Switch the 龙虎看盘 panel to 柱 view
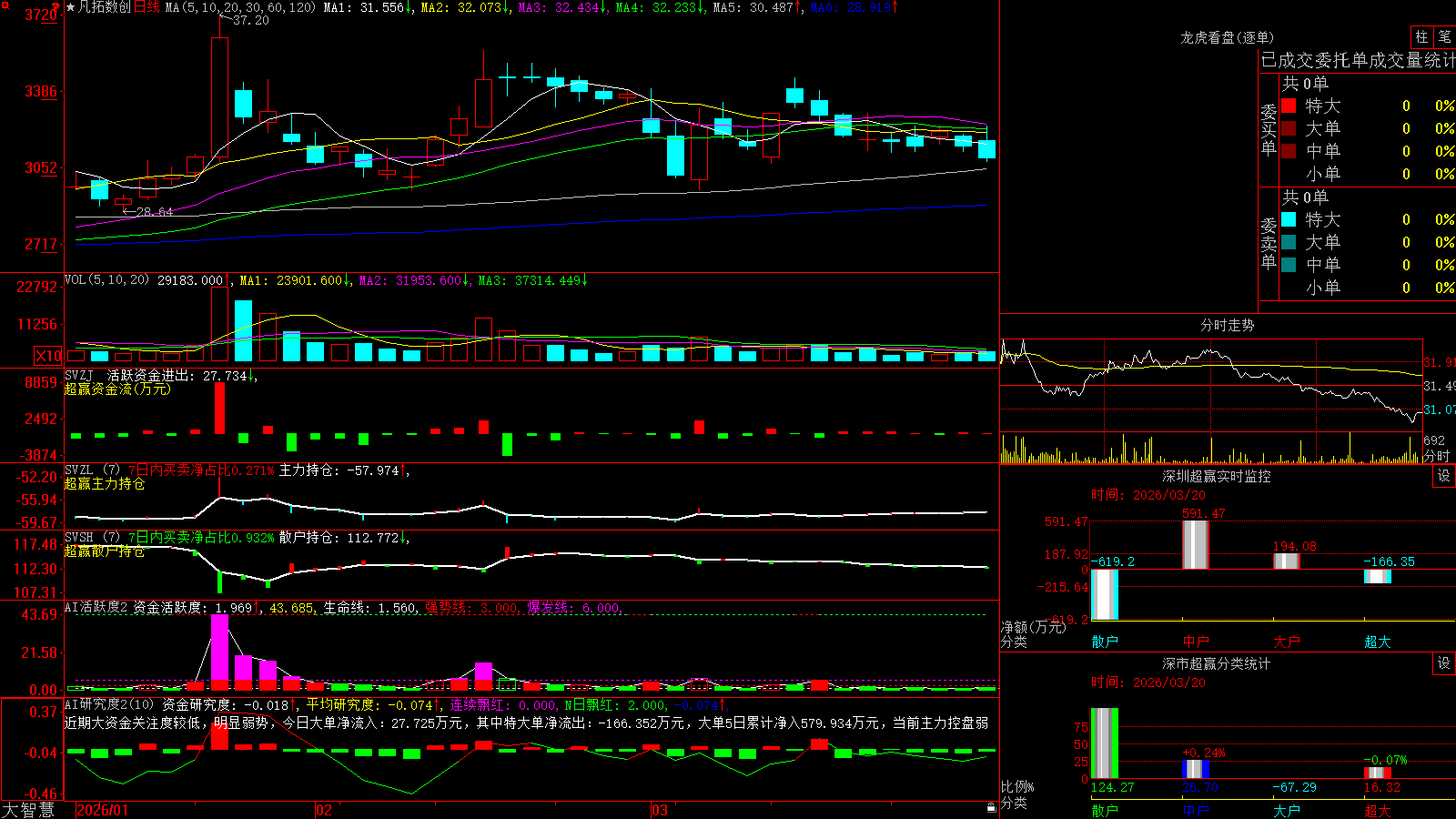1456x819 pixels. (1421, 37)
